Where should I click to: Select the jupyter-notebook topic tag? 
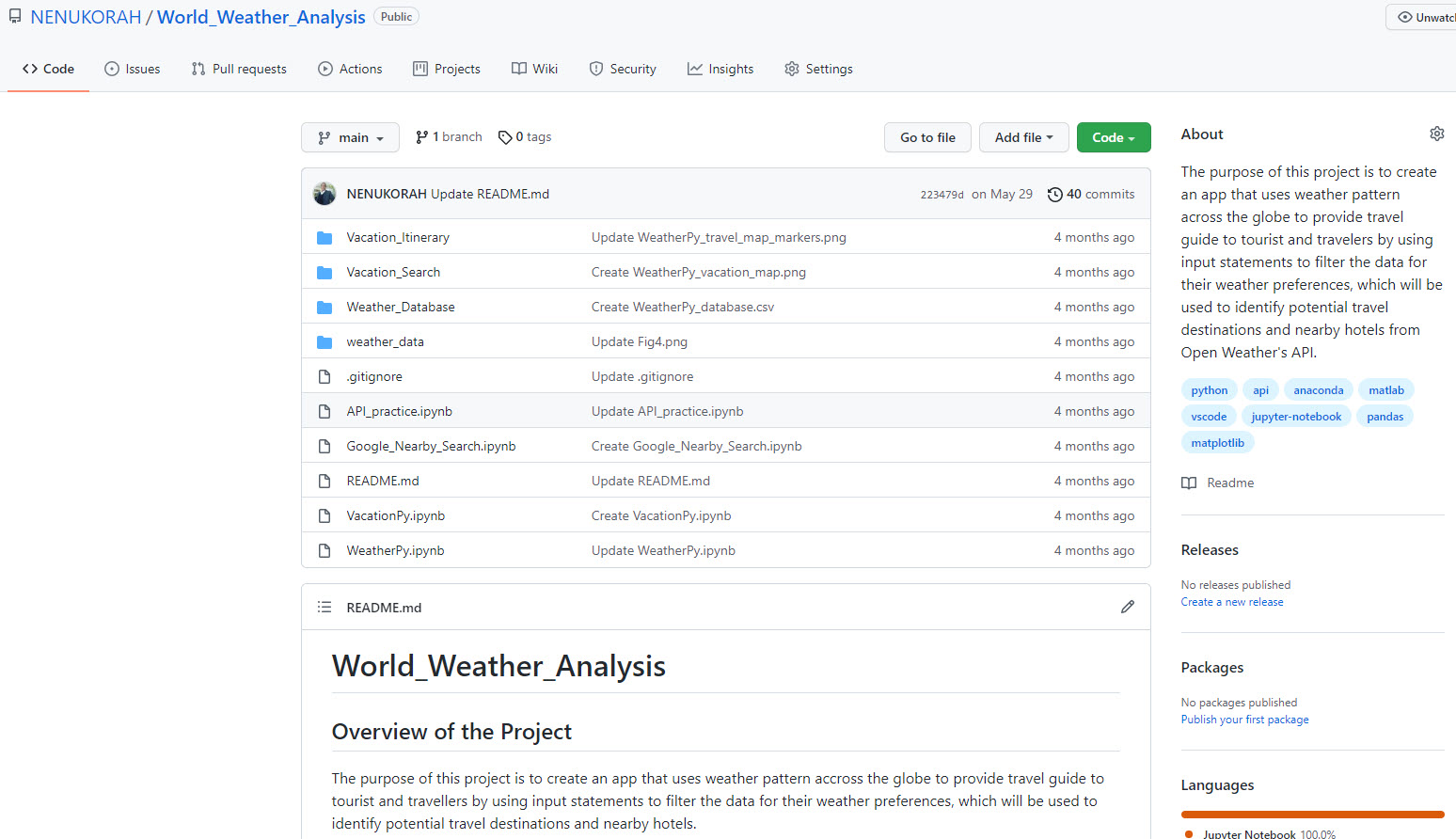coord(1295,417)
